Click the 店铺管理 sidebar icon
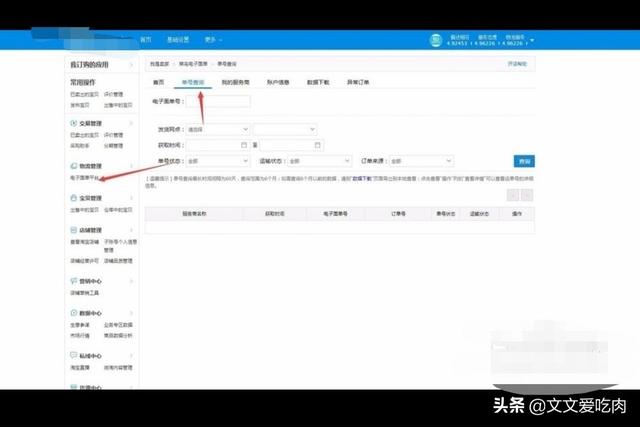The height and width of the screenshot is (427, 640). [74, 231]
